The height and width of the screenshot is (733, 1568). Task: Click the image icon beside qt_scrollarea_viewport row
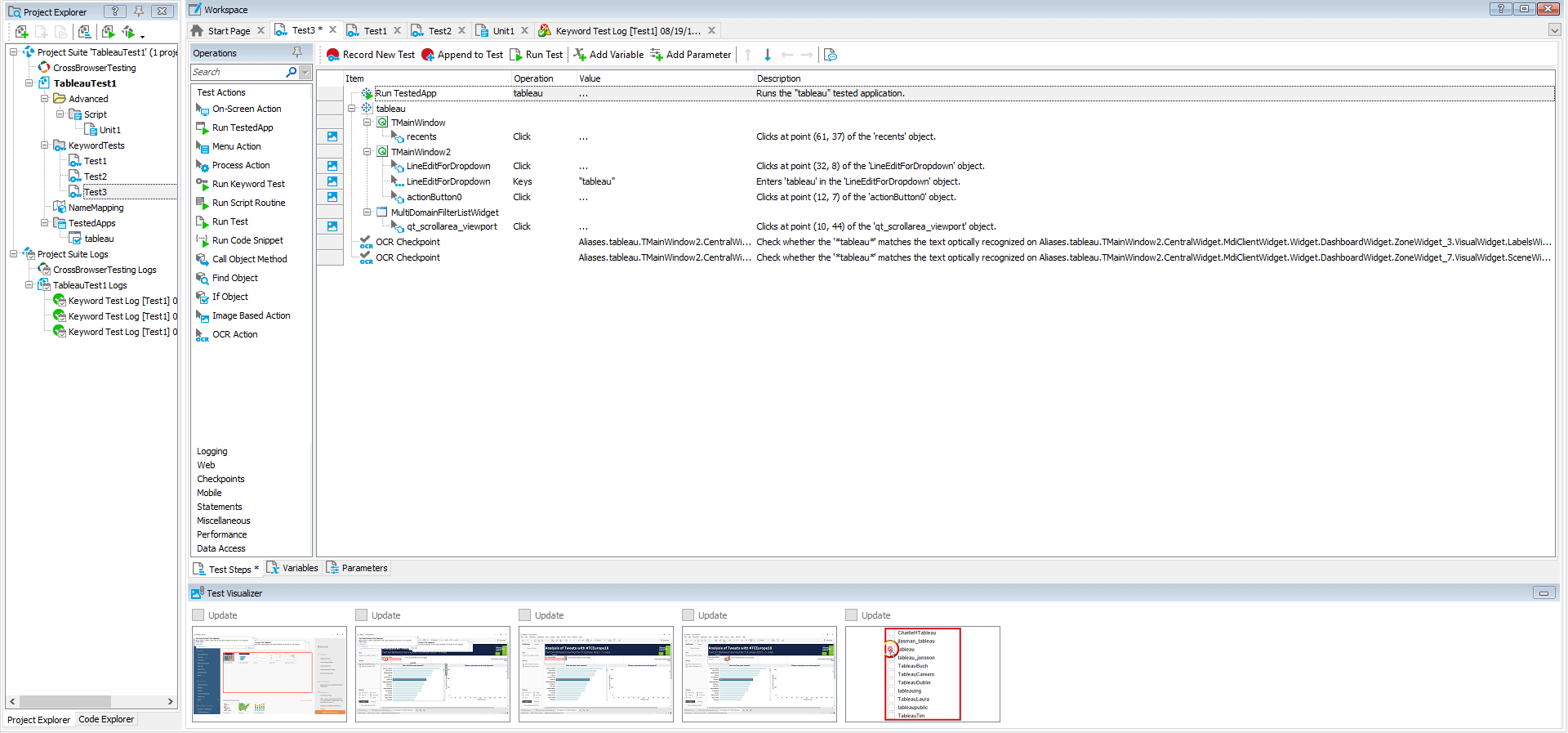click(x=332, y=226)
